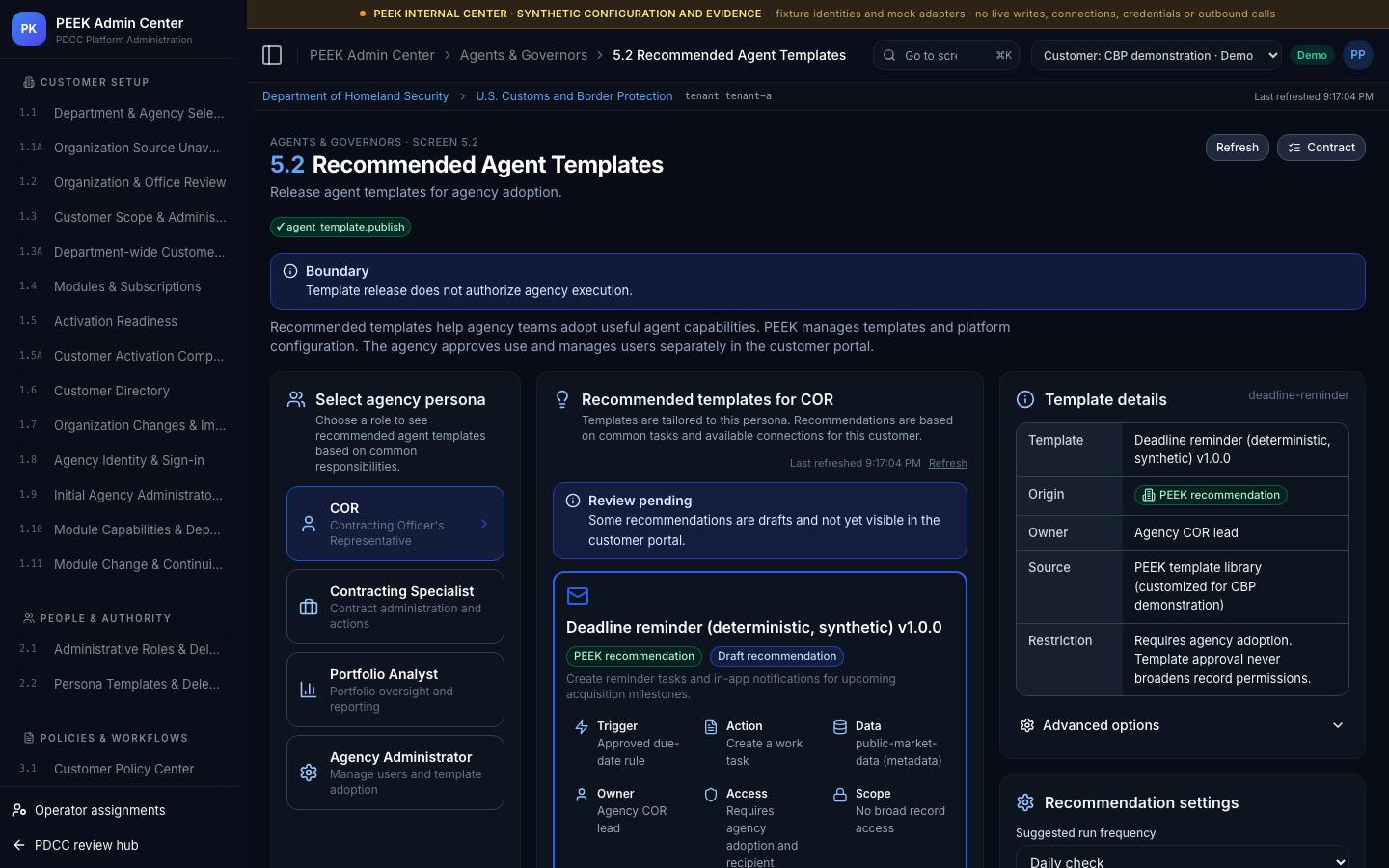
Task: Open the Customer CBP demonstration dropdown
Action: coord(1156,55)
